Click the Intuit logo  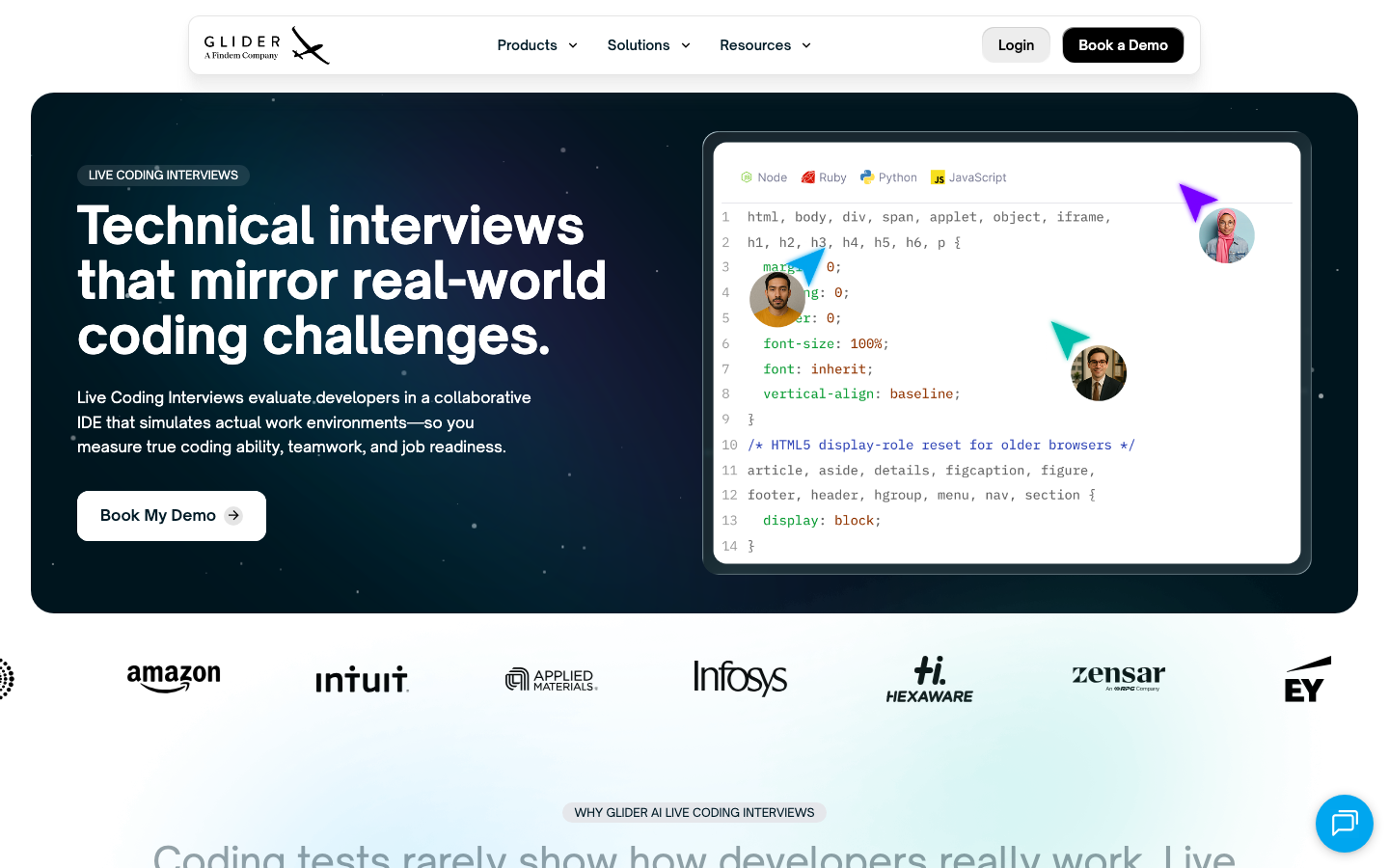click(x=362, y=680)
